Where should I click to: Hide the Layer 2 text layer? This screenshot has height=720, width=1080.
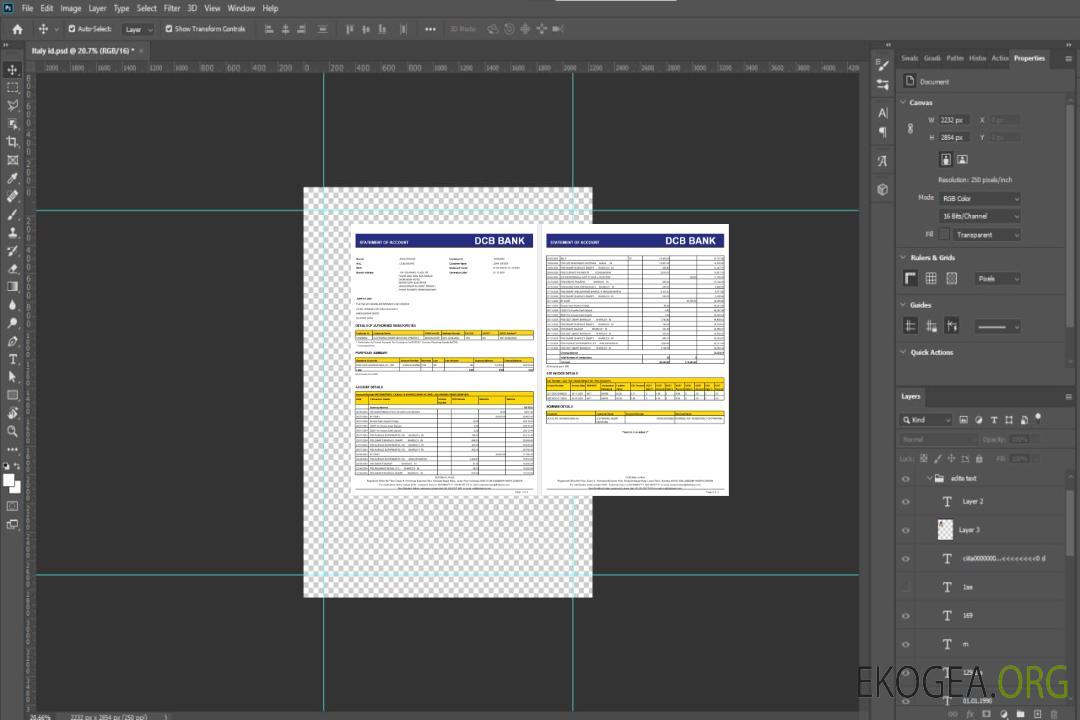click(906, 502)
